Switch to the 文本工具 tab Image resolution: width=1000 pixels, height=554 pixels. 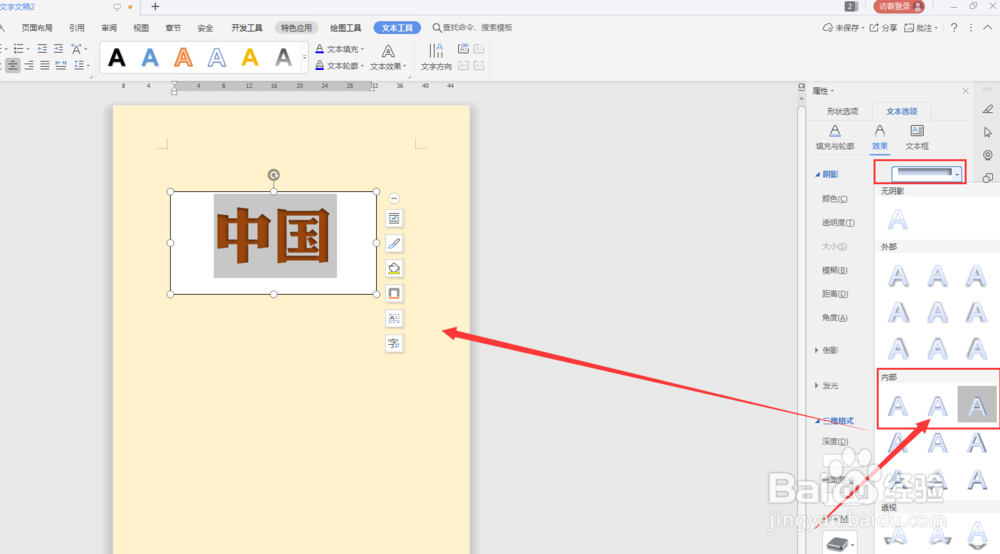pos(397,28)
